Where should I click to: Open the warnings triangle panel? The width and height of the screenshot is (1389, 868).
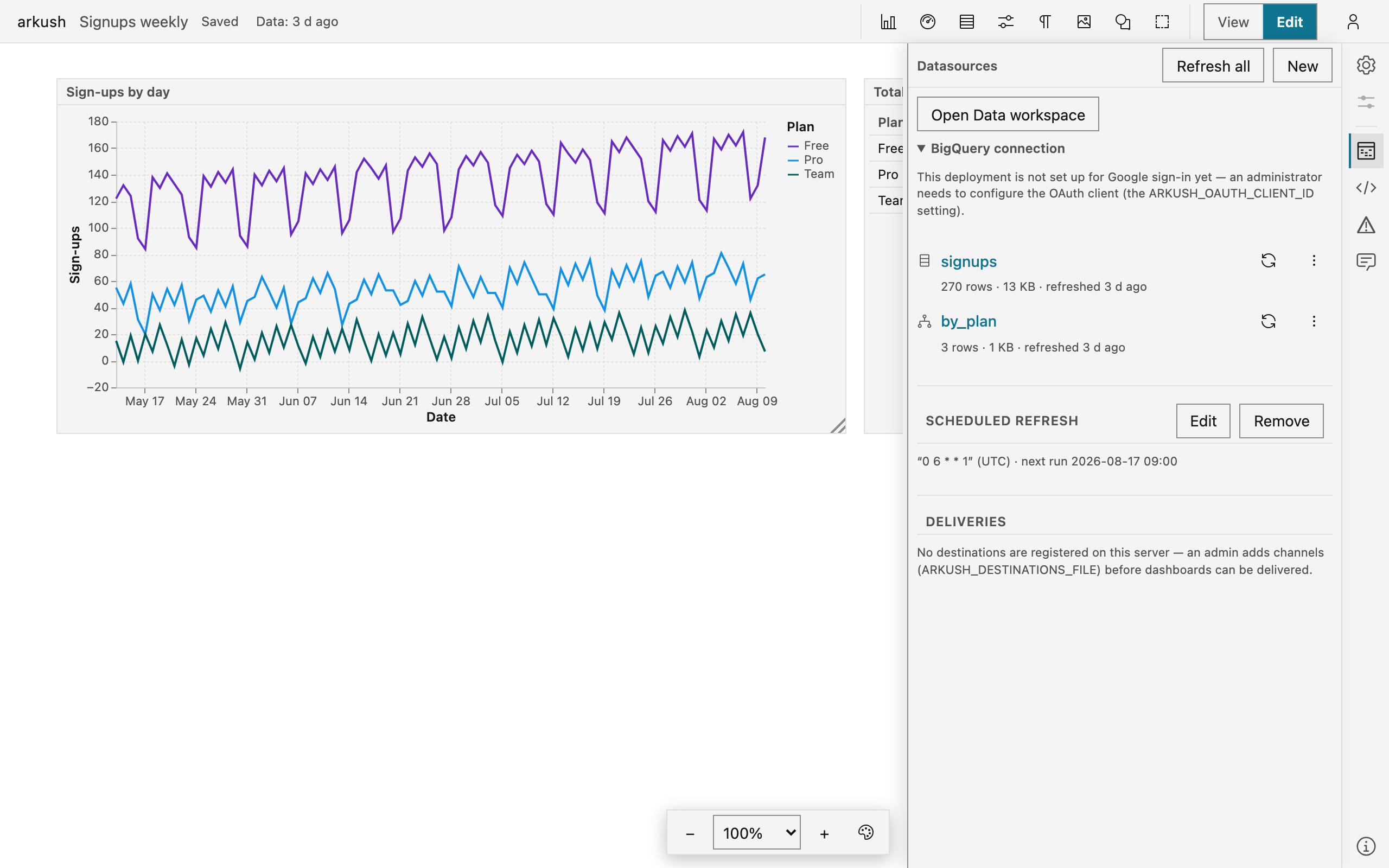coord(1366,225)
